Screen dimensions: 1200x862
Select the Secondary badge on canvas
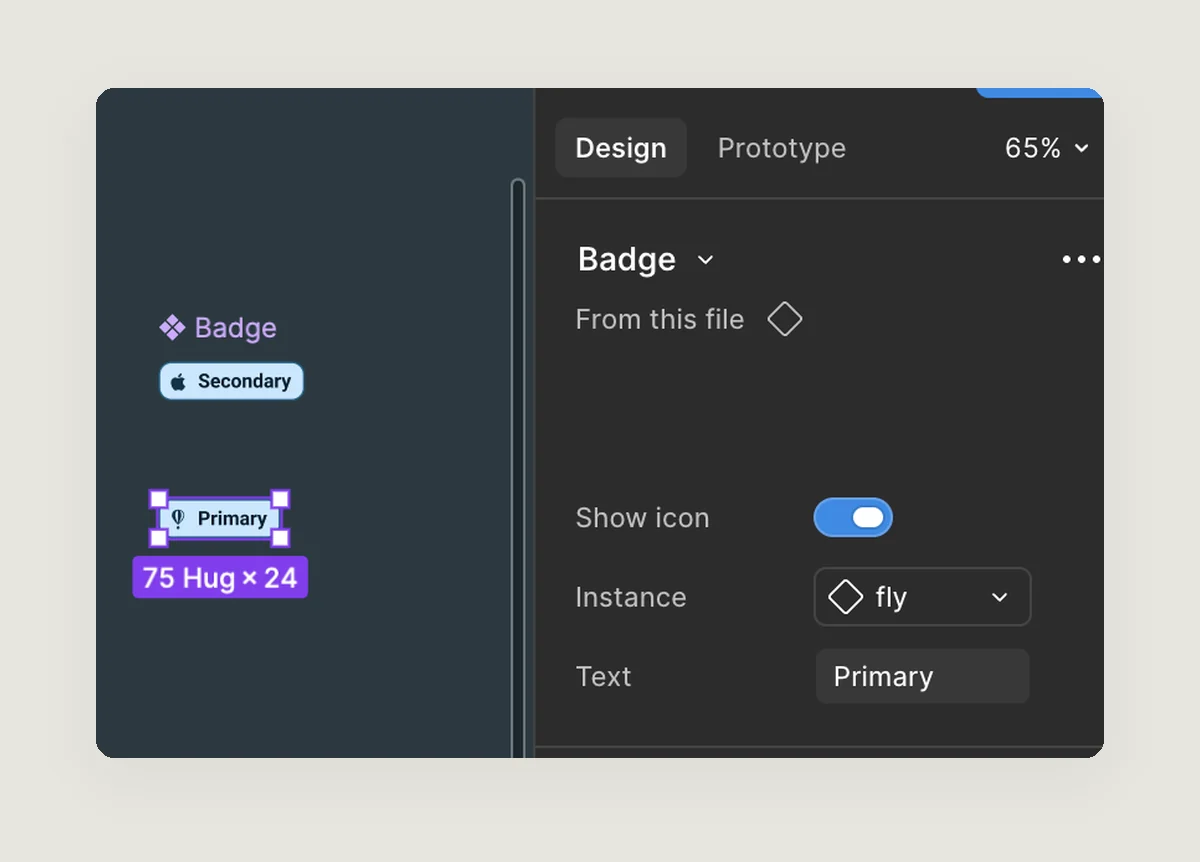(x=231, y=381)
